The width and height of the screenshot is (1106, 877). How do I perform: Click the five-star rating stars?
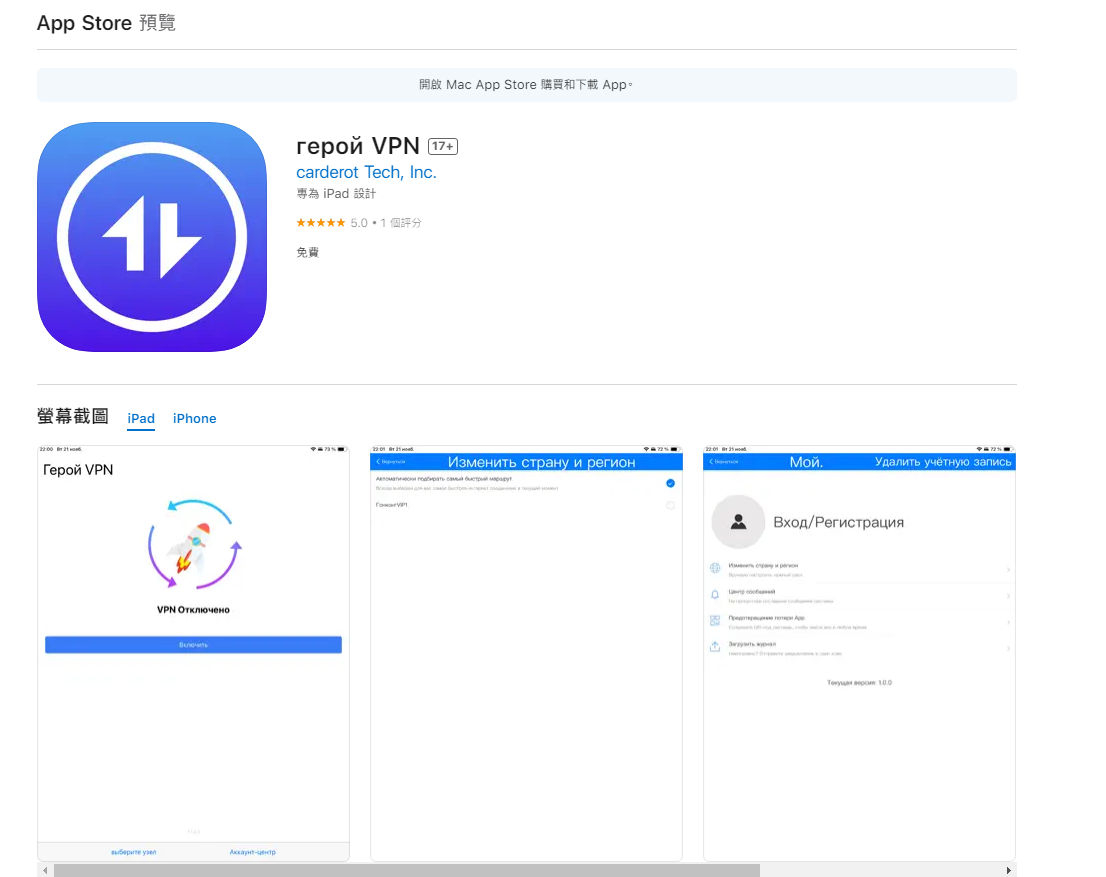coord(321,223)
